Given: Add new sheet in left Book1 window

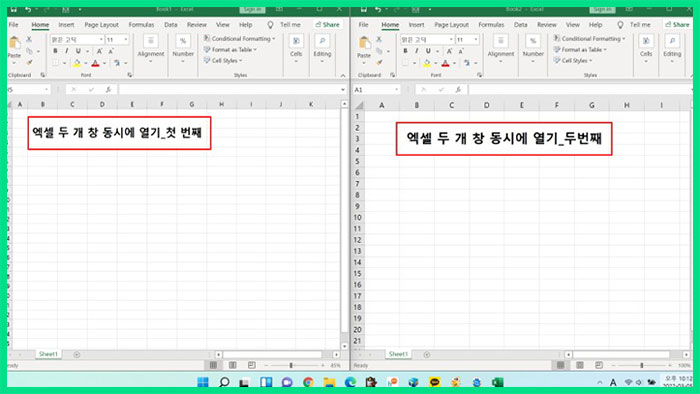Looking at the screenshot, I should tap(76, 355).
